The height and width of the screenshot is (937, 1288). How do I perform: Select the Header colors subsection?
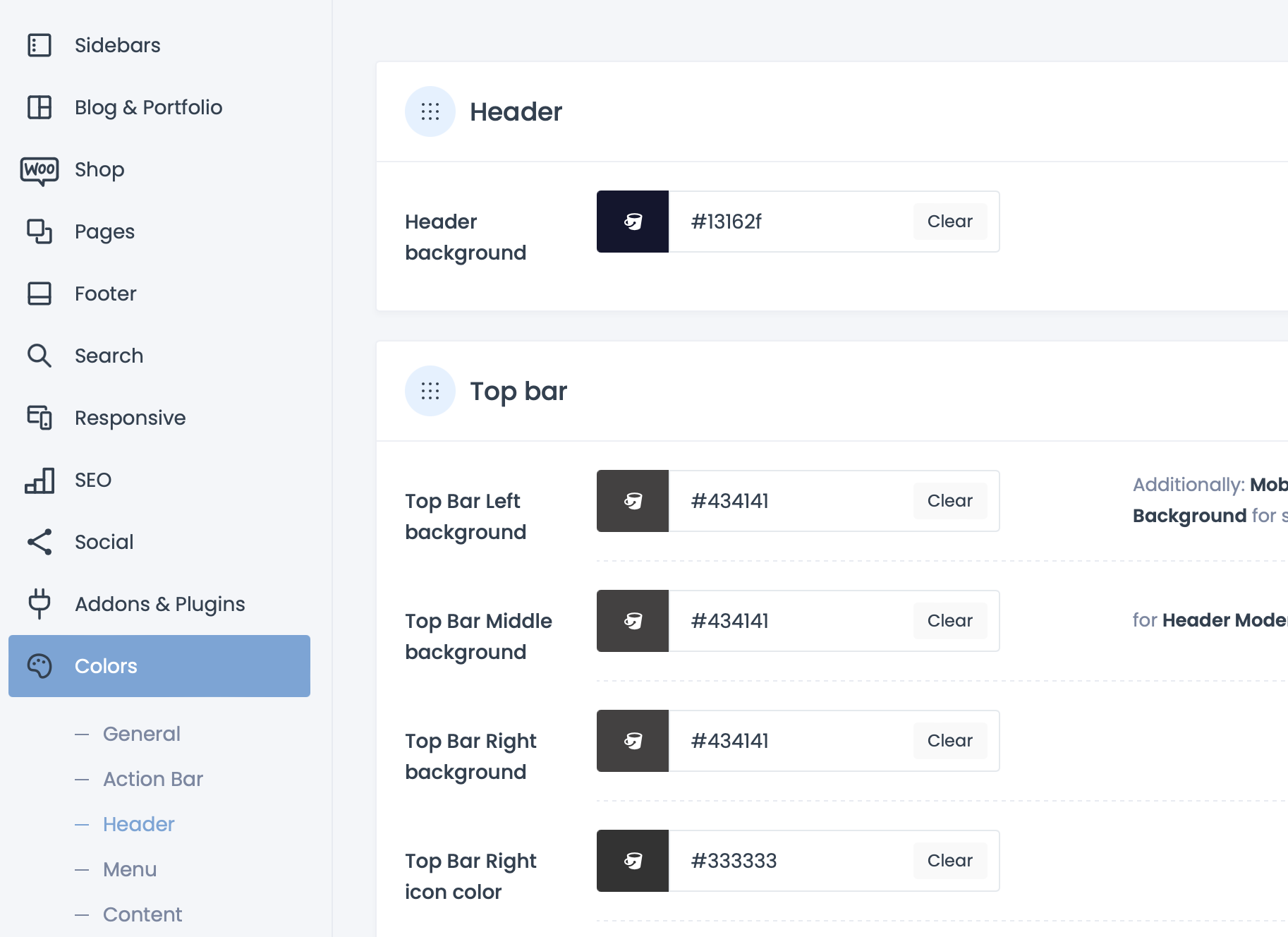(139, 824)
